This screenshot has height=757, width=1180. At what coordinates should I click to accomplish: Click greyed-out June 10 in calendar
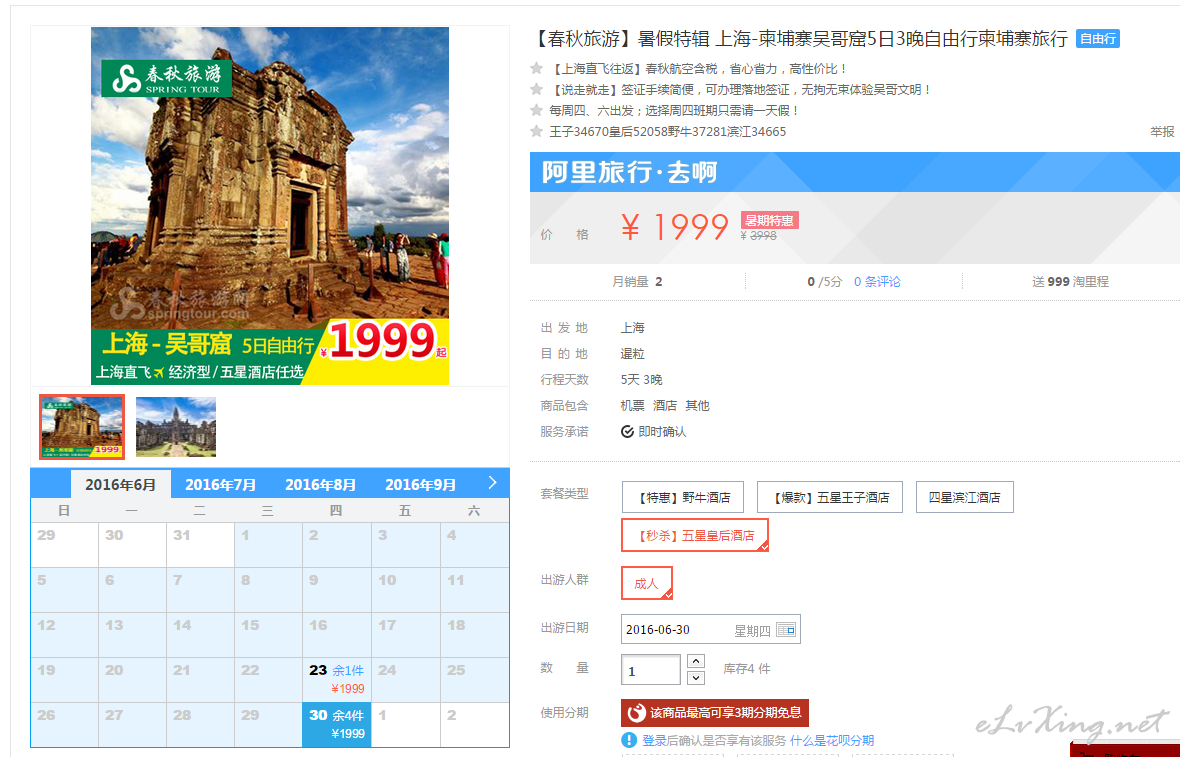(x=405, y=589)
